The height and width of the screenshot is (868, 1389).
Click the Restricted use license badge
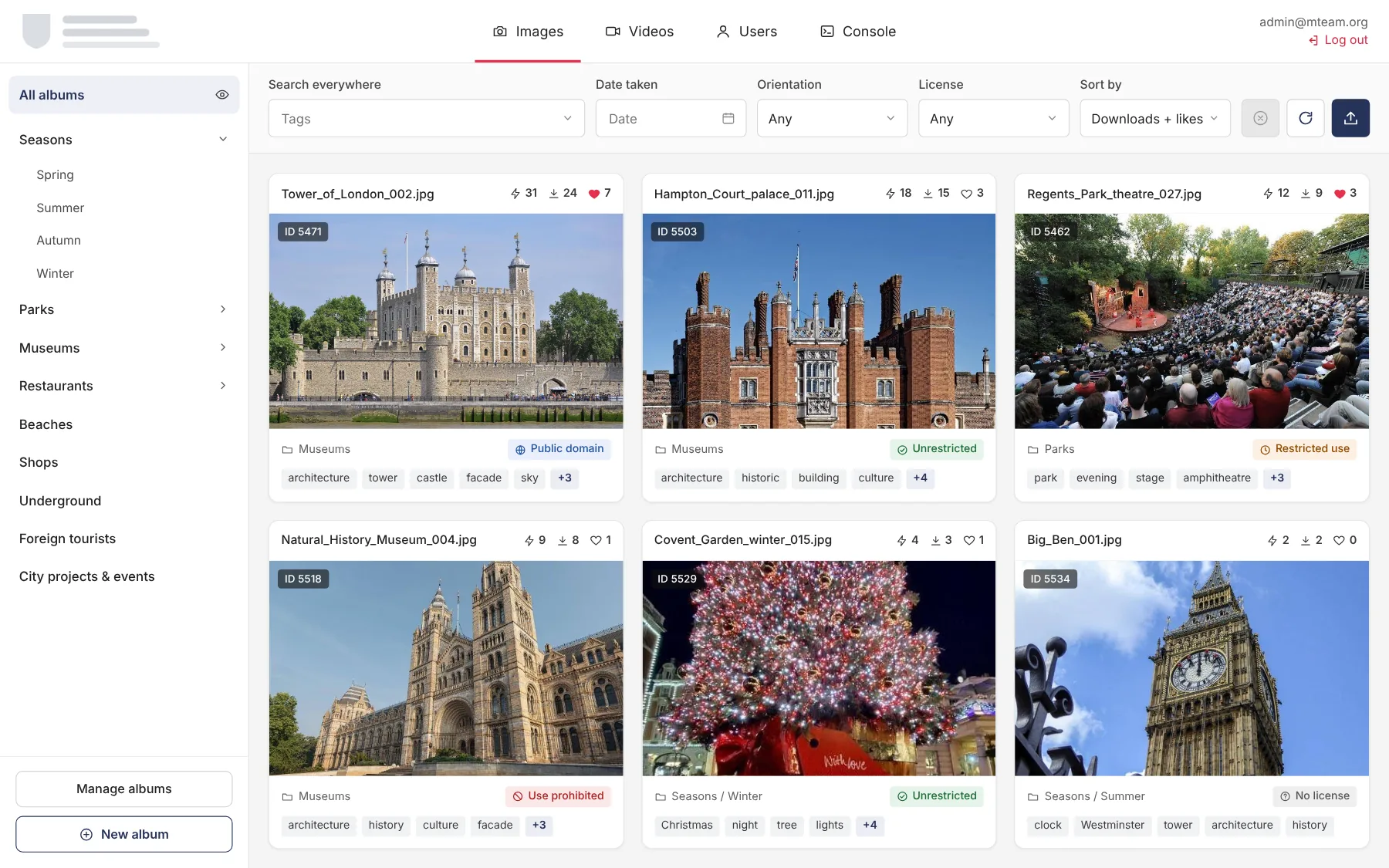(x=1305, y=449)
